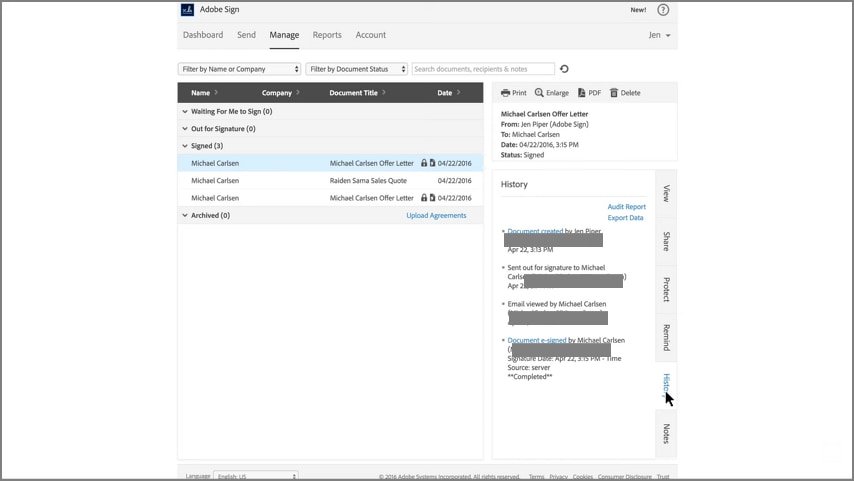
Task: Open the Reports tab
Action: click(x=327, y=35)
